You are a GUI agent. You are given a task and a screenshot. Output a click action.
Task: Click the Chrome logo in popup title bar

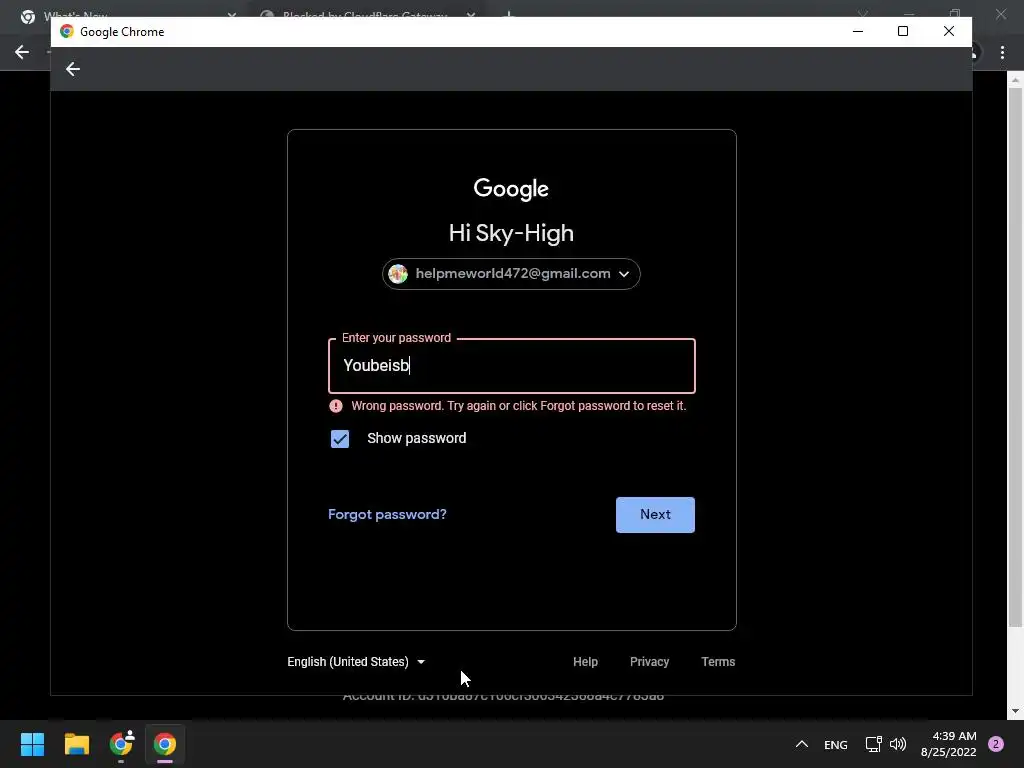(66, 31)
